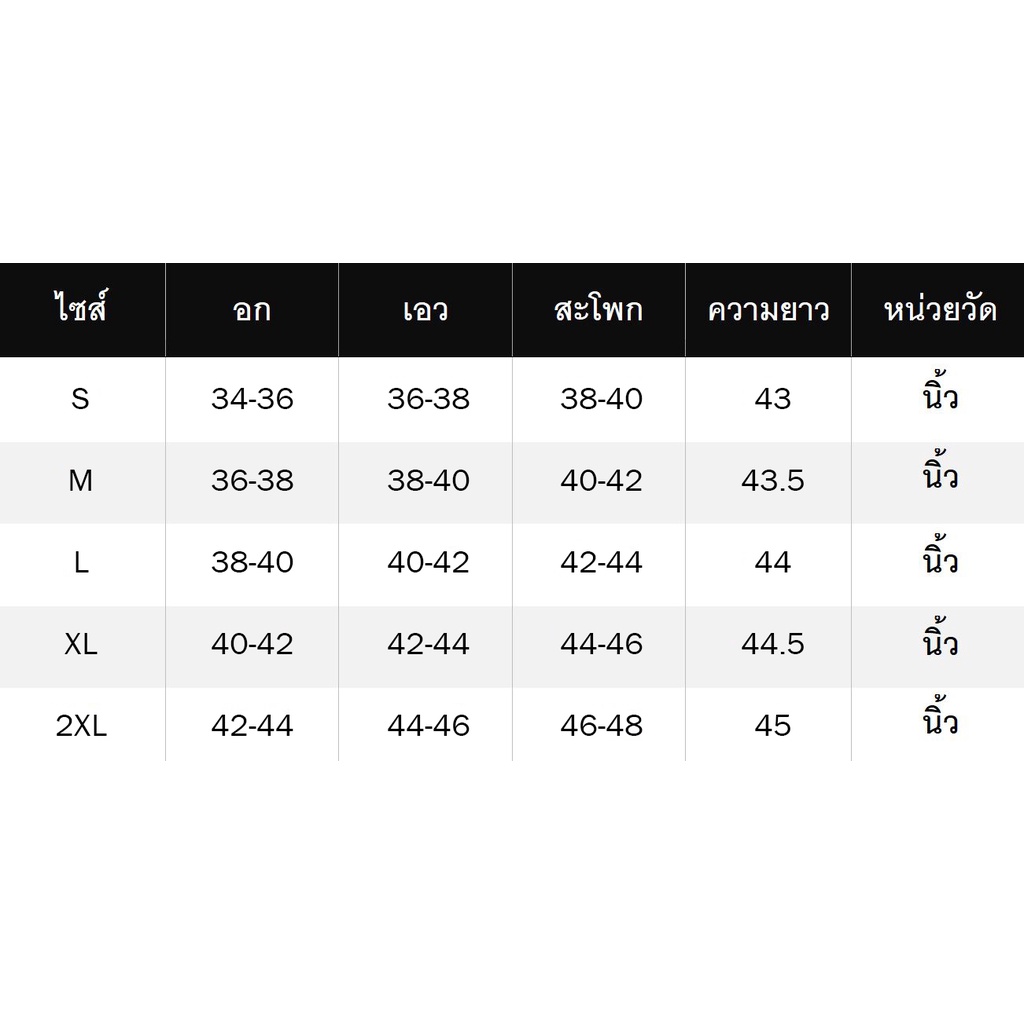The width and height of the screenshot is (1024, 1024).
Task: Click the หน่วยวัด column header
Action: pyautogui.click(x=940, y=309)
